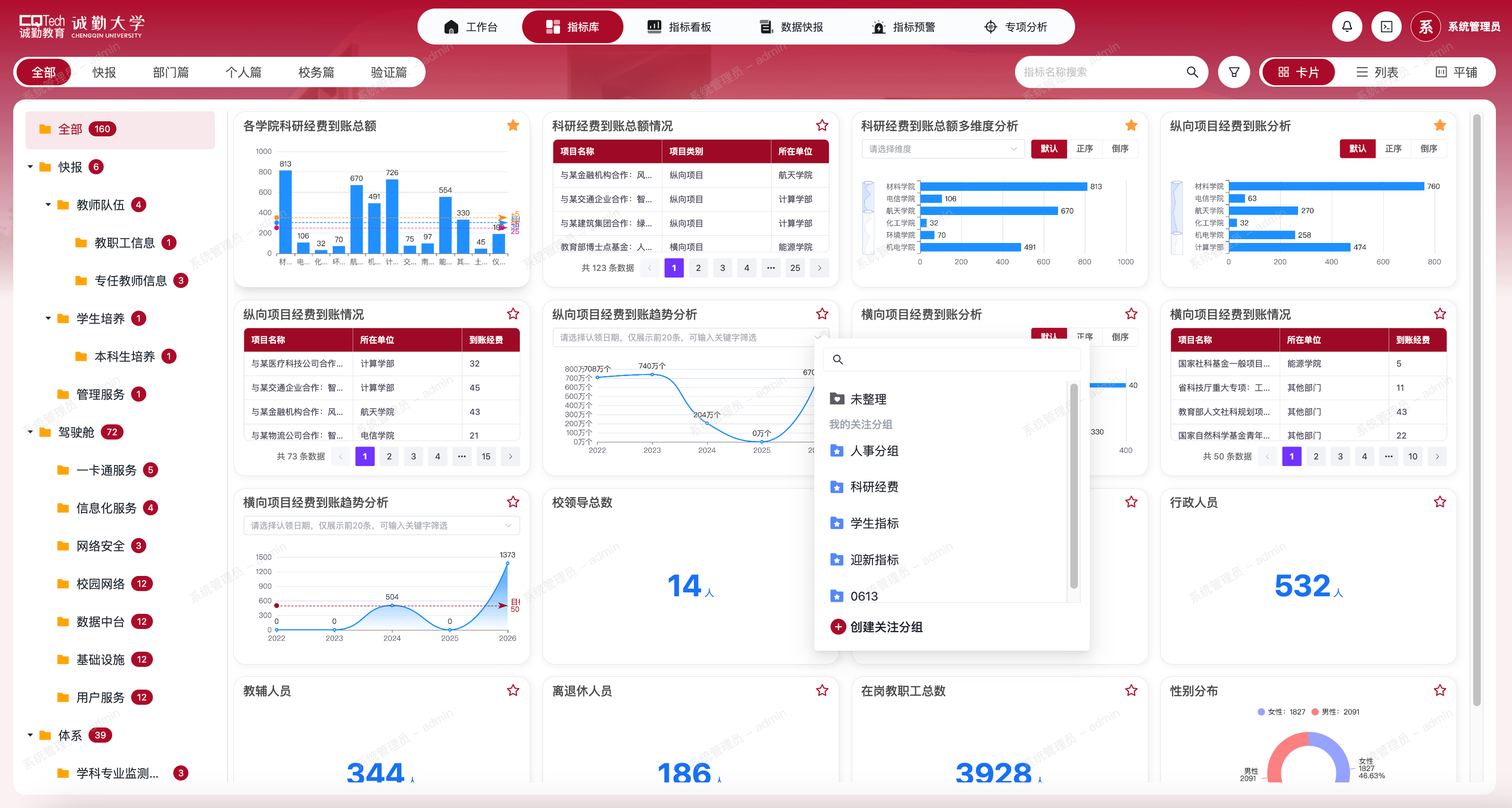Click the 科研经费 group folder icon
The height and width of the screenshot is (808, 1512).
pos(837,487)
